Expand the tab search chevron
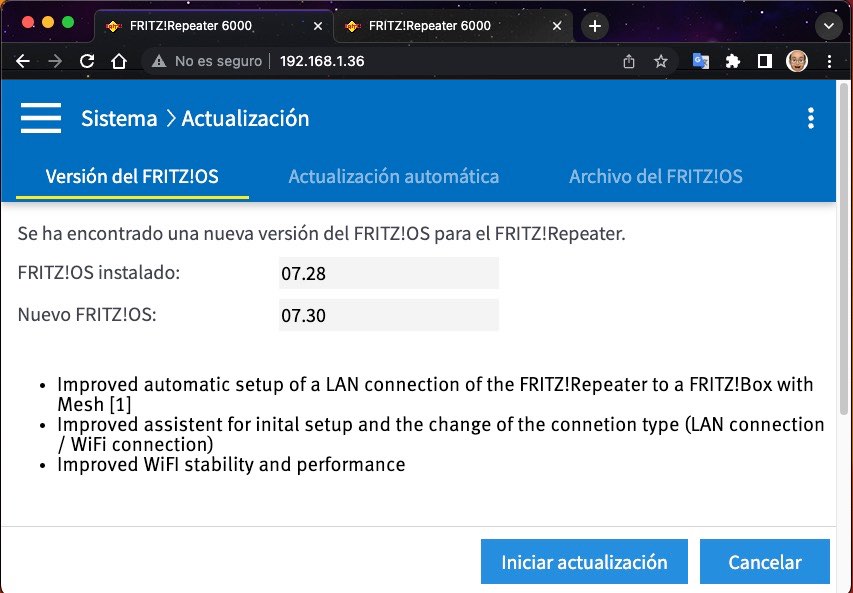This screenshot has height=593, width=853. [x=829, y=26]
